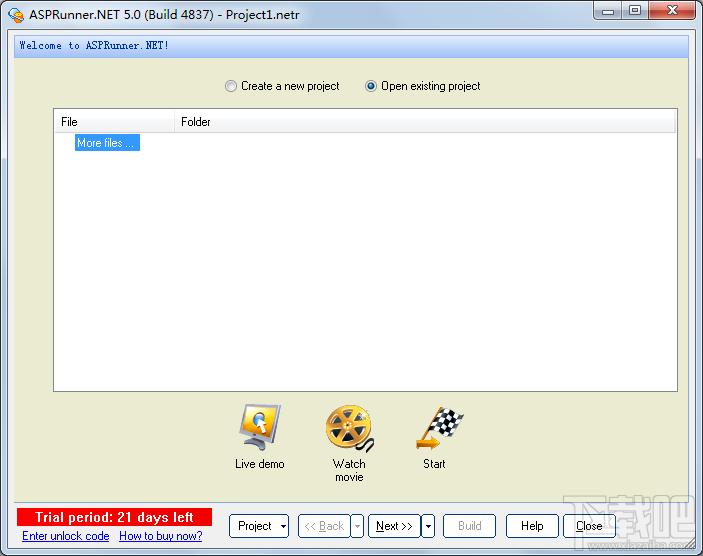The width and height of the screenshot is (703, 556).
Task: Click the << Back button
Action: point(324,526)
